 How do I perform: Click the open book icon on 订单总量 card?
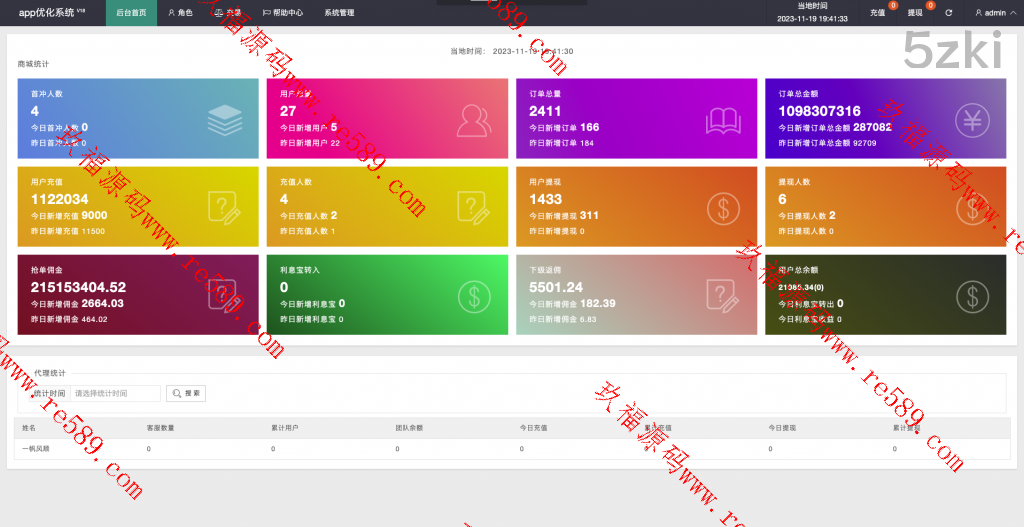723,120
